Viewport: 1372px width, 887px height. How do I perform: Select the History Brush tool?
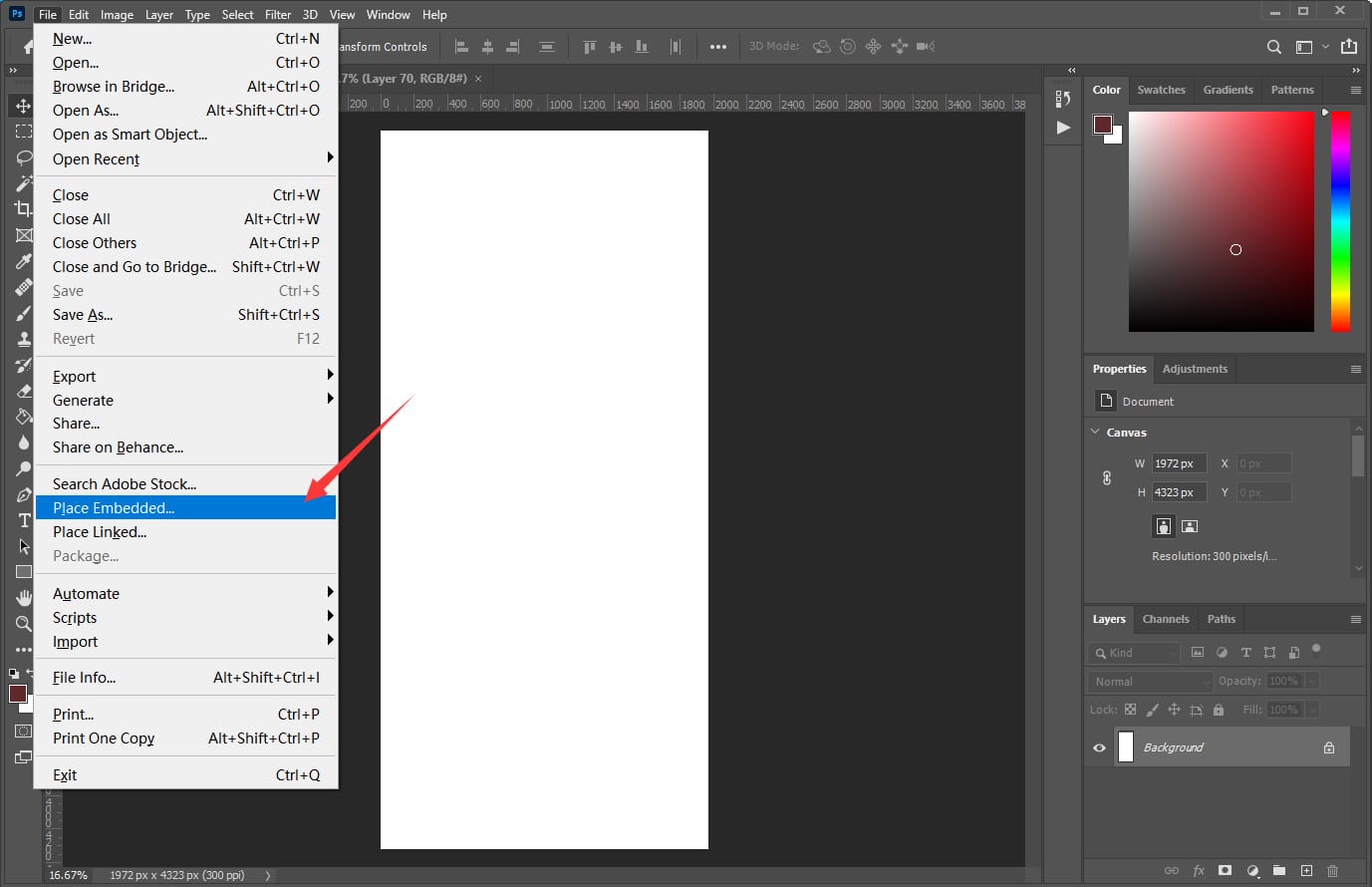[23, 365]
